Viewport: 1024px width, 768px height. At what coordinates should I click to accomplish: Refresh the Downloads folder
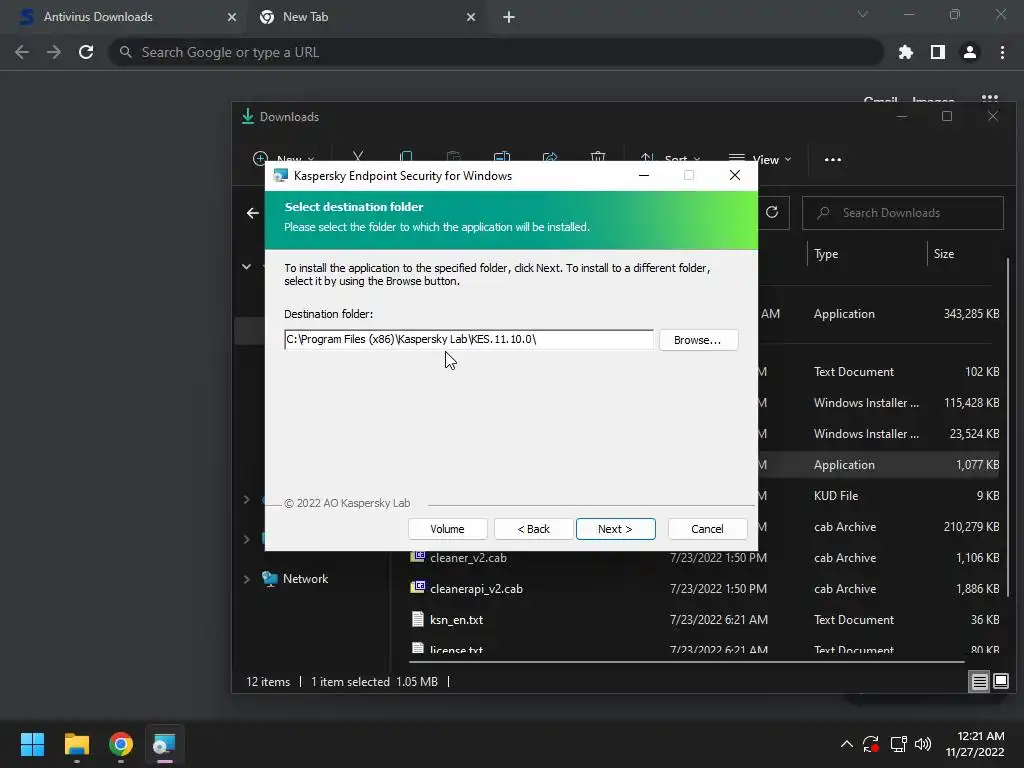pyautogui.click(x=772, y=212)
